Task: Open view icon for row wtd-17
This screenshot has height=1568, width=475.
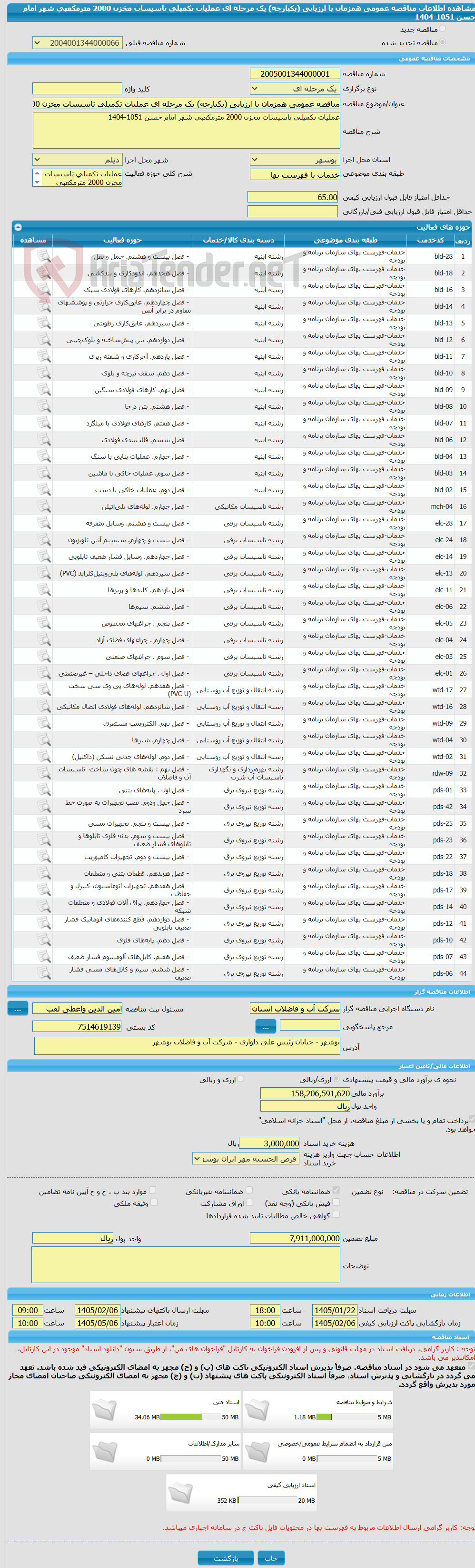Action: pos(43,689)
